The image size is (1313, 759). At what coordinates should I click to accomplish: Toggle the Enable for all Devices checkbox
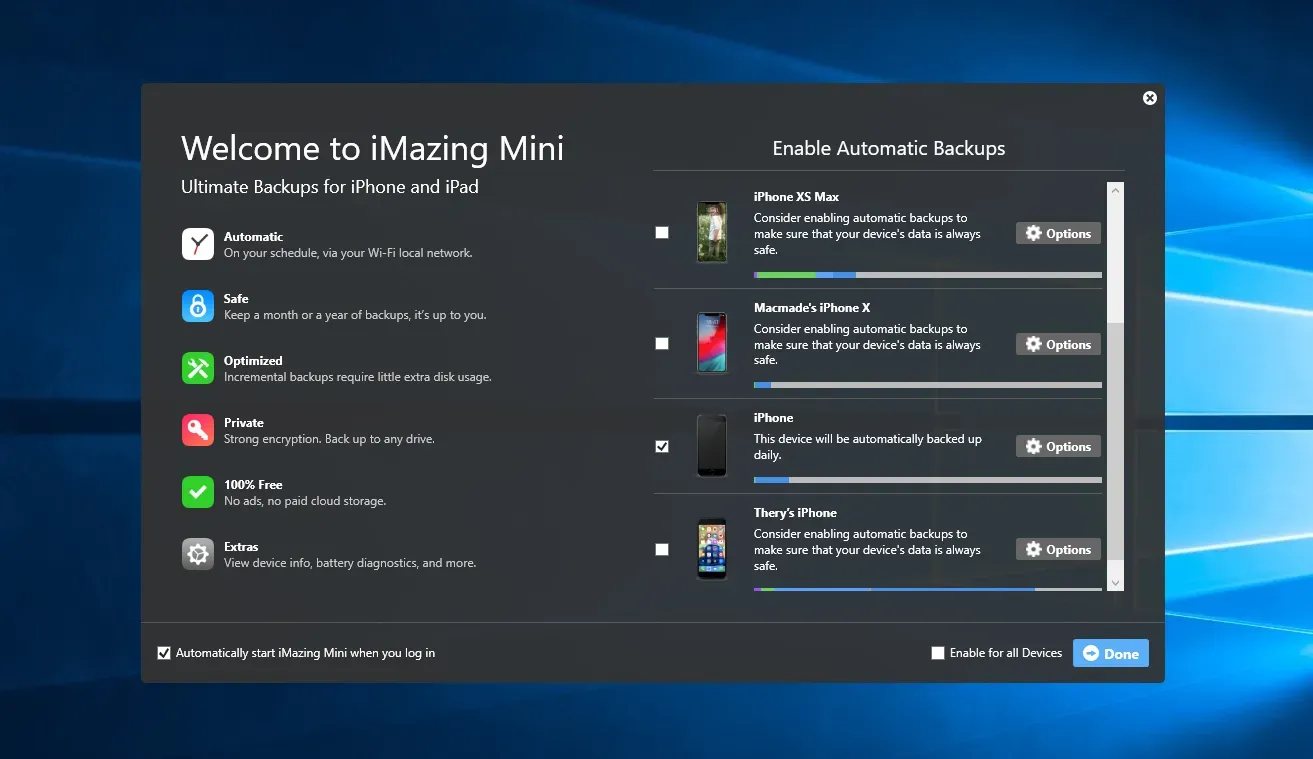(x=938, y=652)
